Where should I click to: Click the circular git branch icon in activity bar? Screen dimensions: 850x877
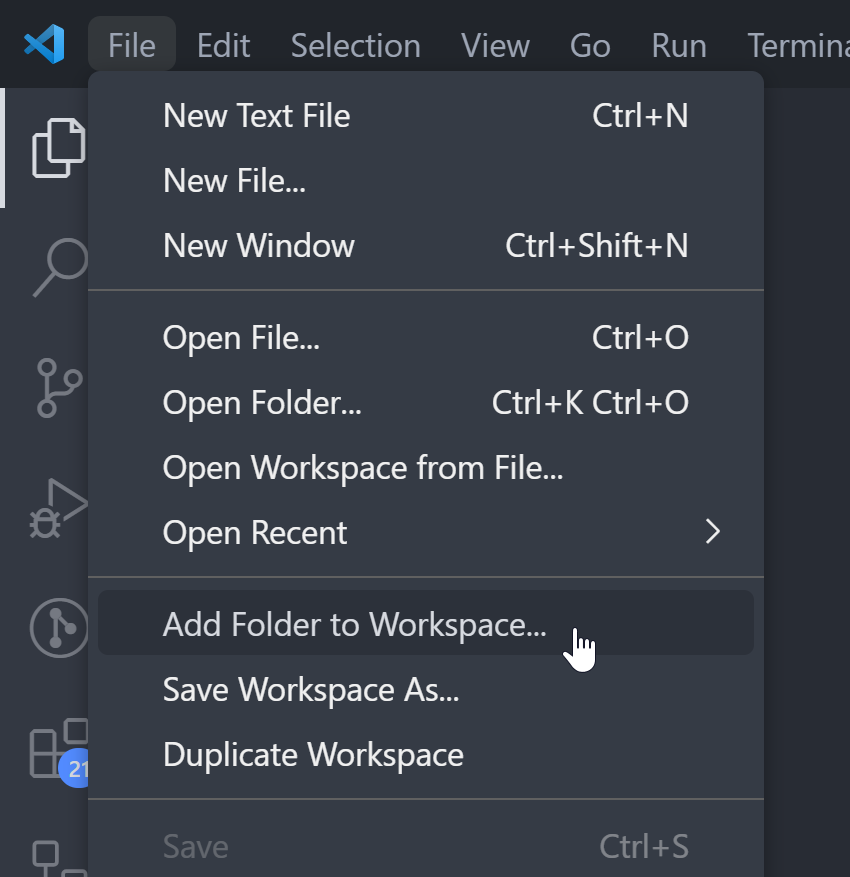point(58,628)
